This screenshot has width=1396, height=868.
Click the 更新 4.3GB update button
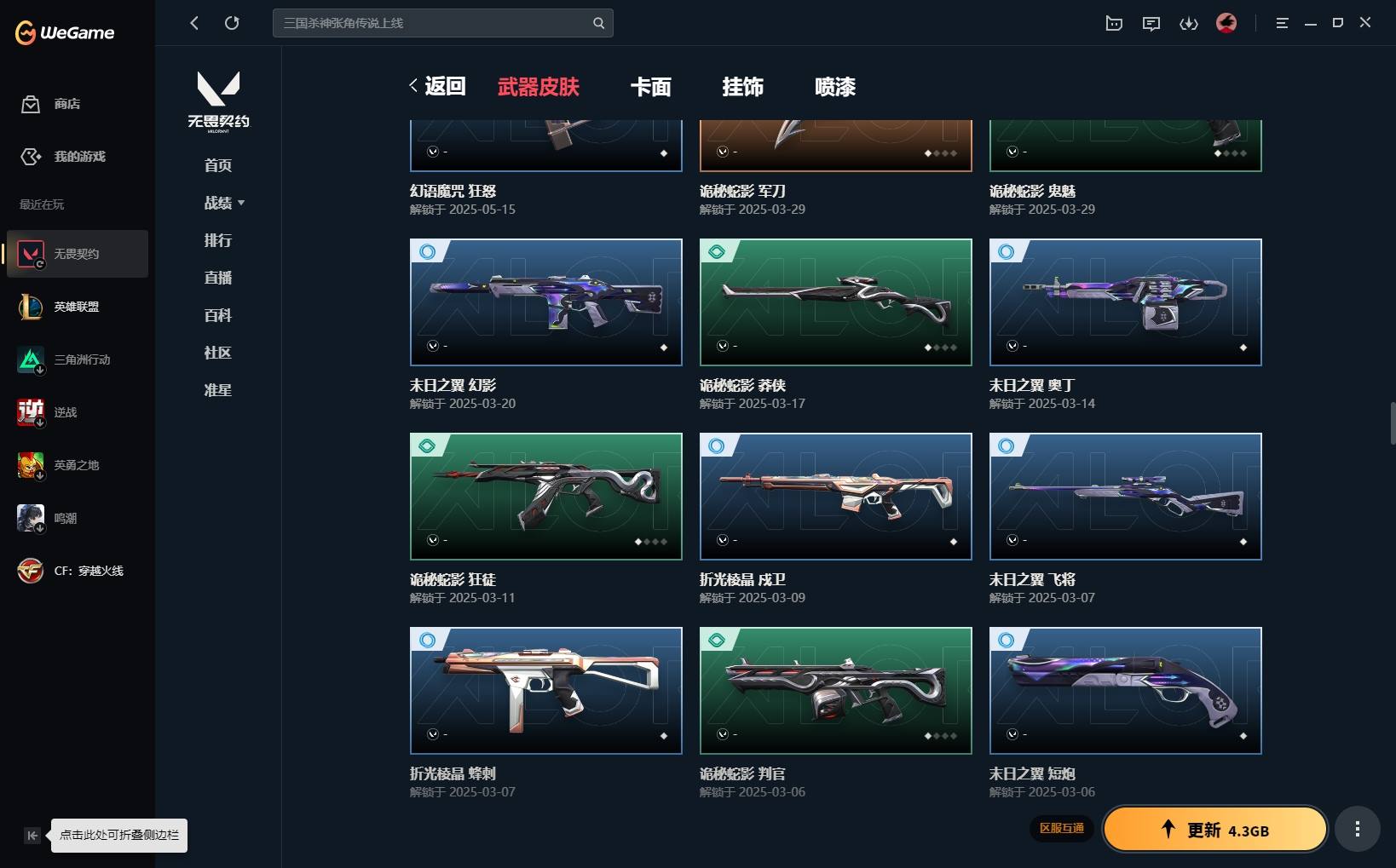point(1215,830)
